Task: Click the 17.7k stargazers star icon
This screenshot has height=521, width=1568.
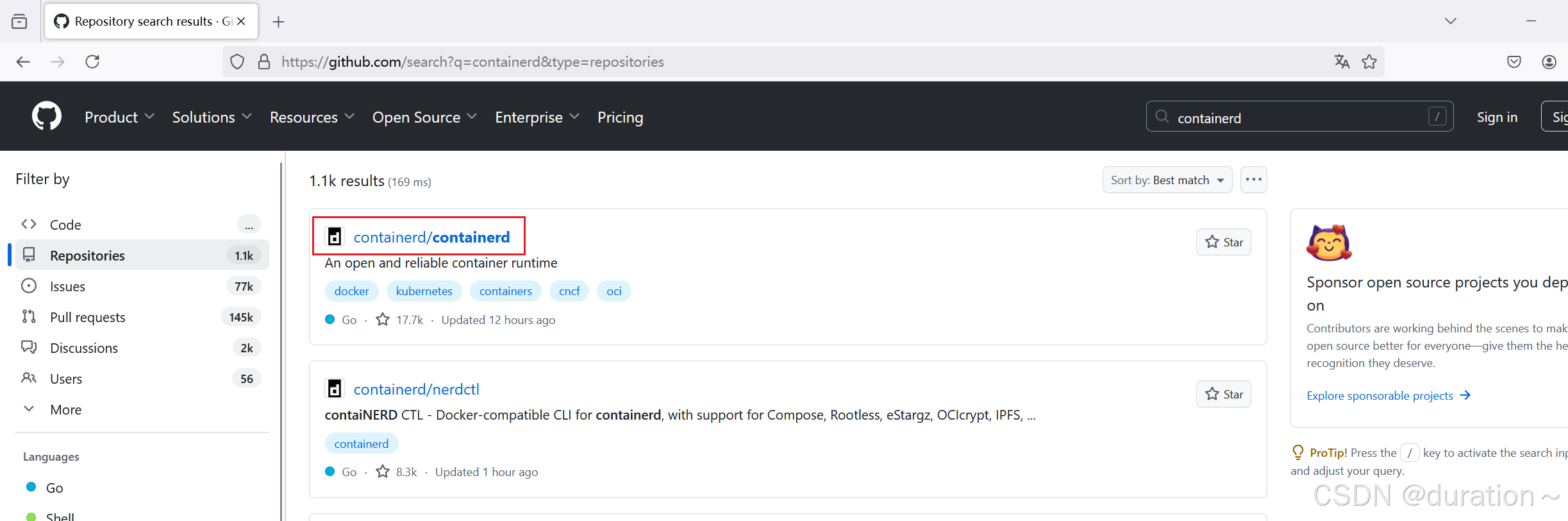Action: tap(383, 320)
